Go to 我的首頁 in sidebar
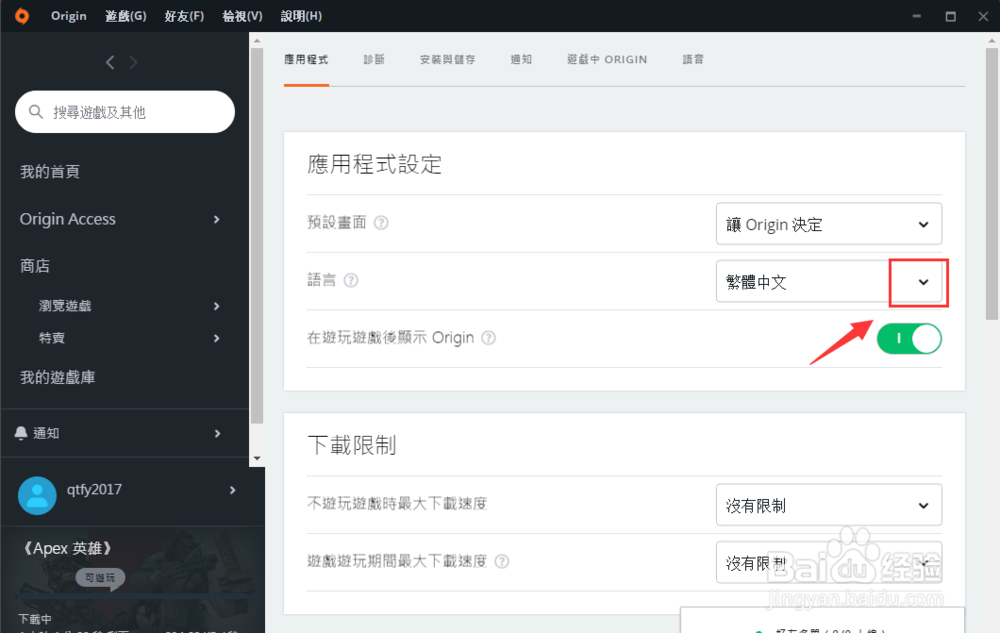 (x=50, y=171)
